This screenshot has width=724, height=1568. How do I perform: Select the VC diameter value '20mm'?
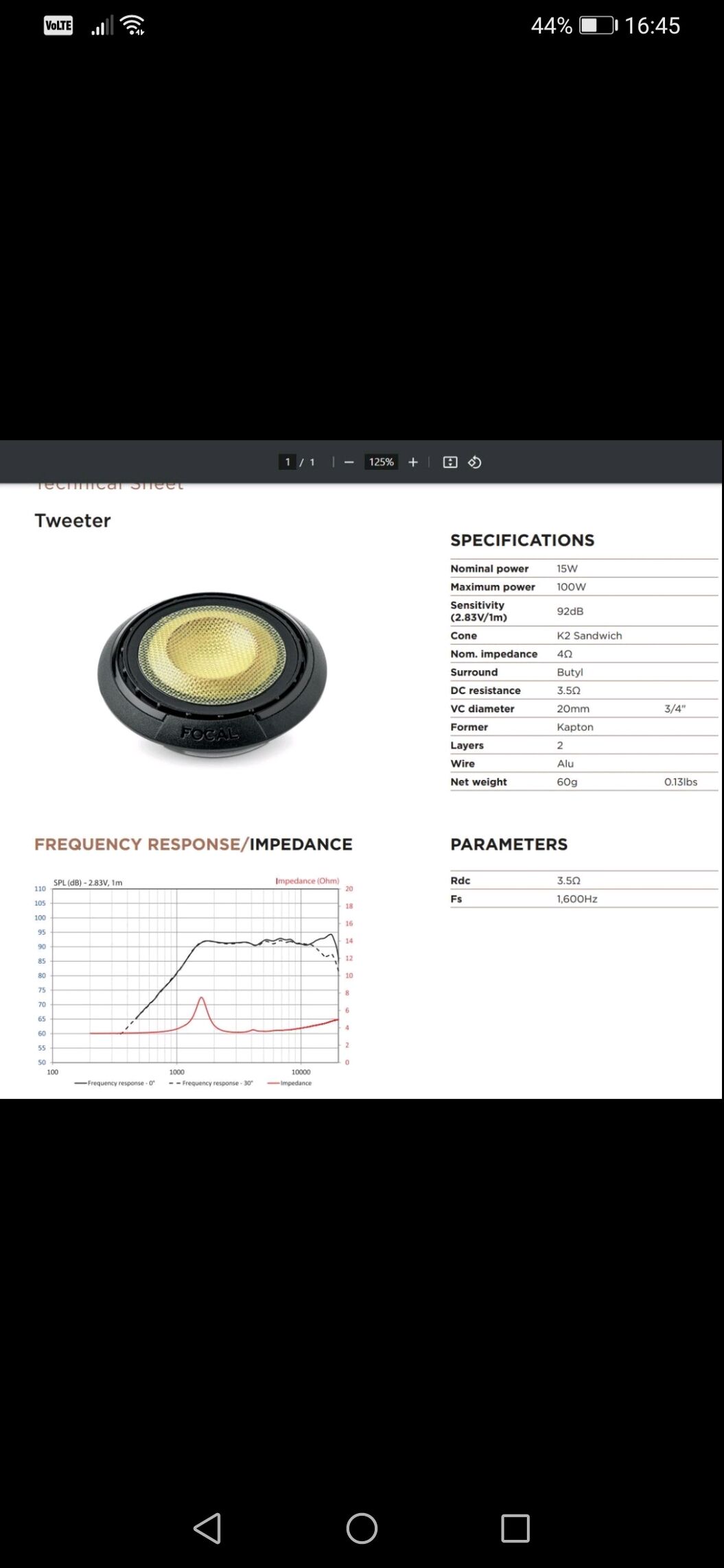(572, 709)
